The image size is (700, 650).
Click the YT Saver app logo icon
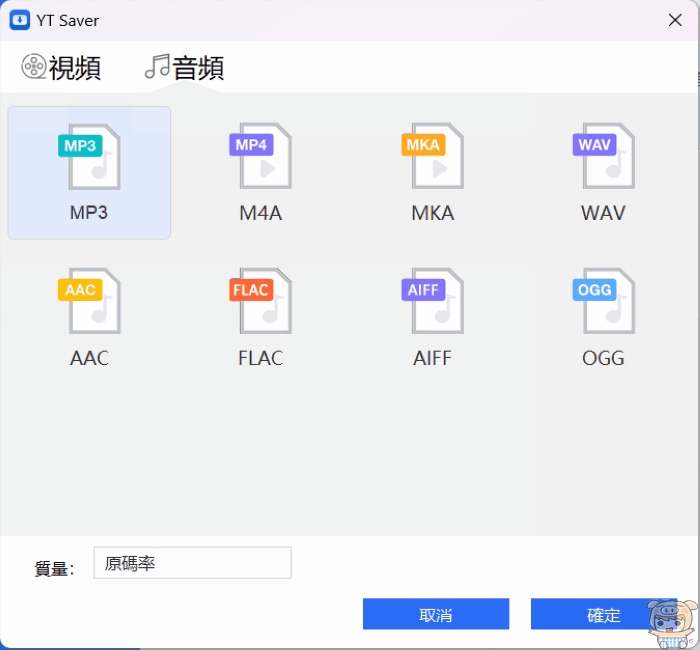click(20, 20)
